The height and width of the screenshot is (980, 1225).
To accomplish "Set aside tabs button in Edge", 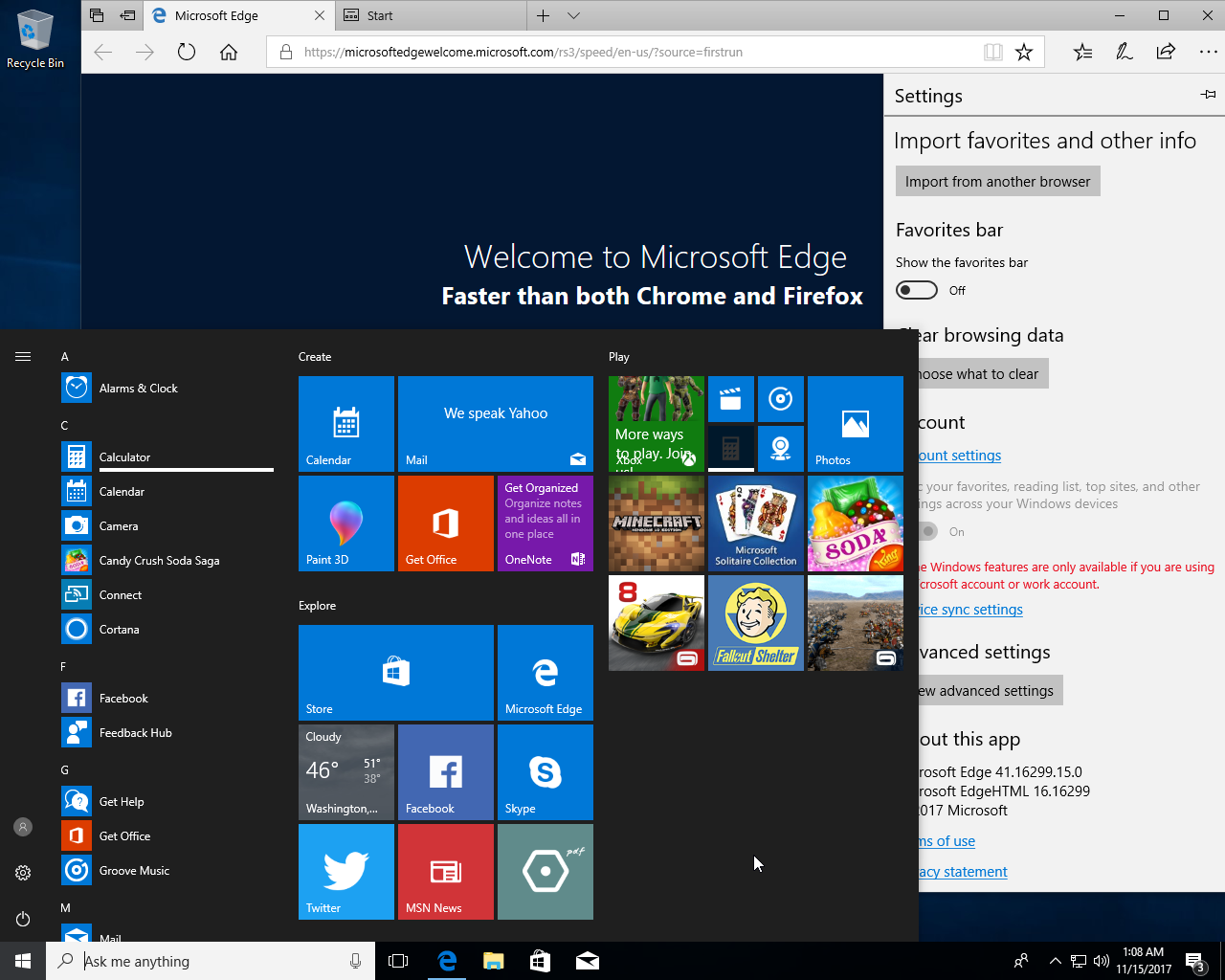I will (x=127, y=15).
